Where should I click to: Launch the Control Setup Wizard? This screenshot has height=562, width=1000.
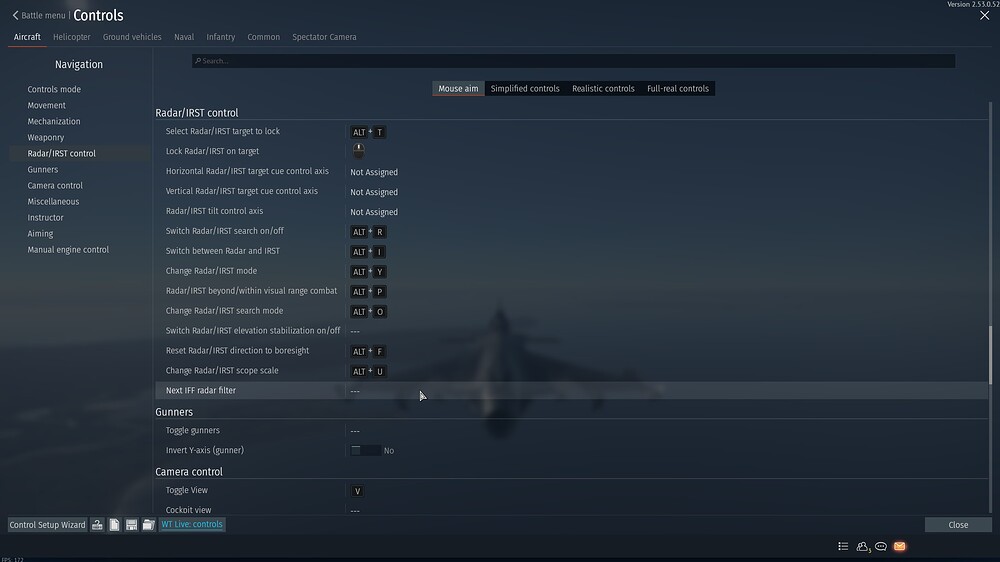point(48,525)
